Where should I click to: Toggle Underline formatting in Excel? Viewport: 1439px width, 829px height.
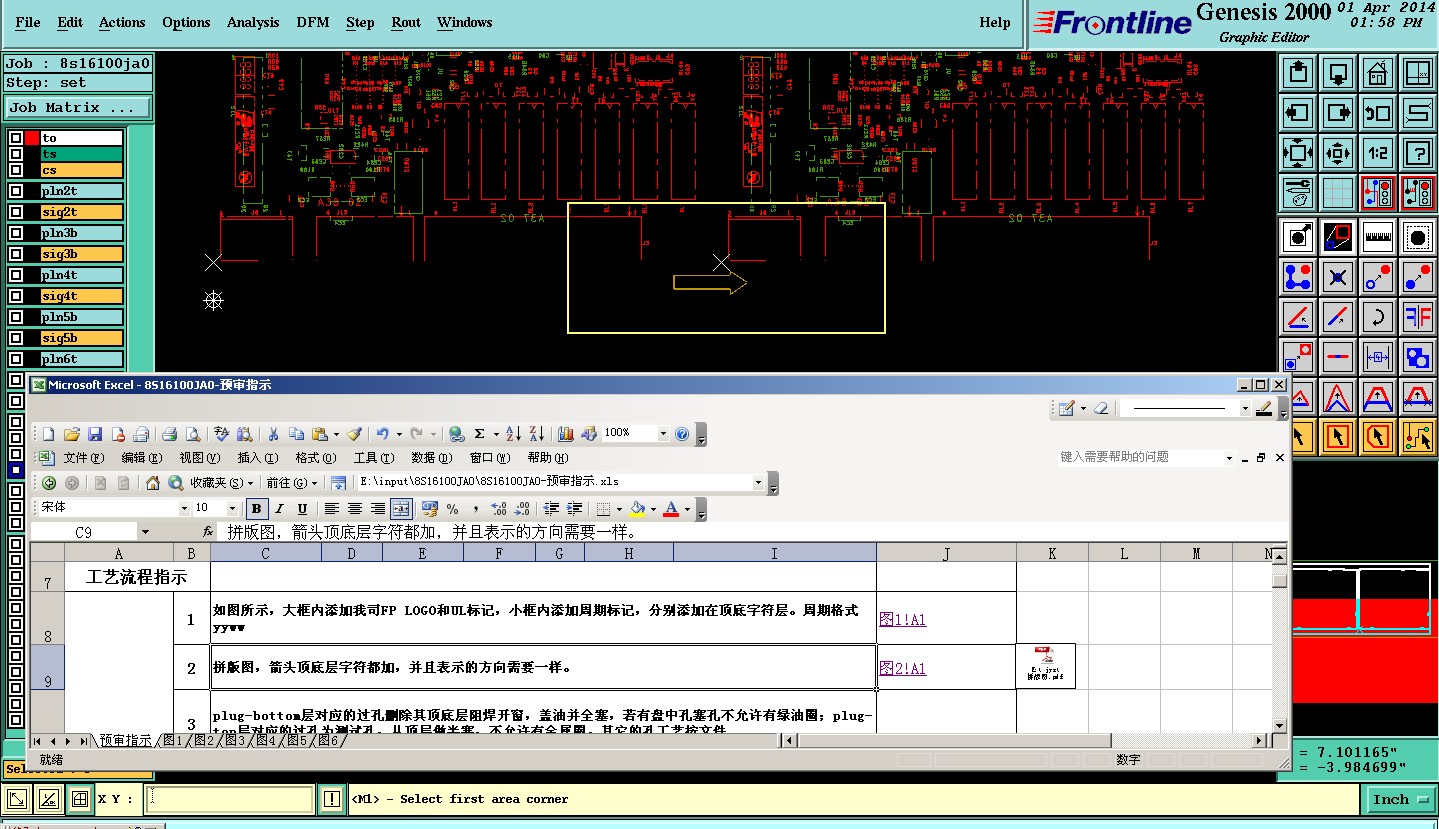tap(302, 509)
